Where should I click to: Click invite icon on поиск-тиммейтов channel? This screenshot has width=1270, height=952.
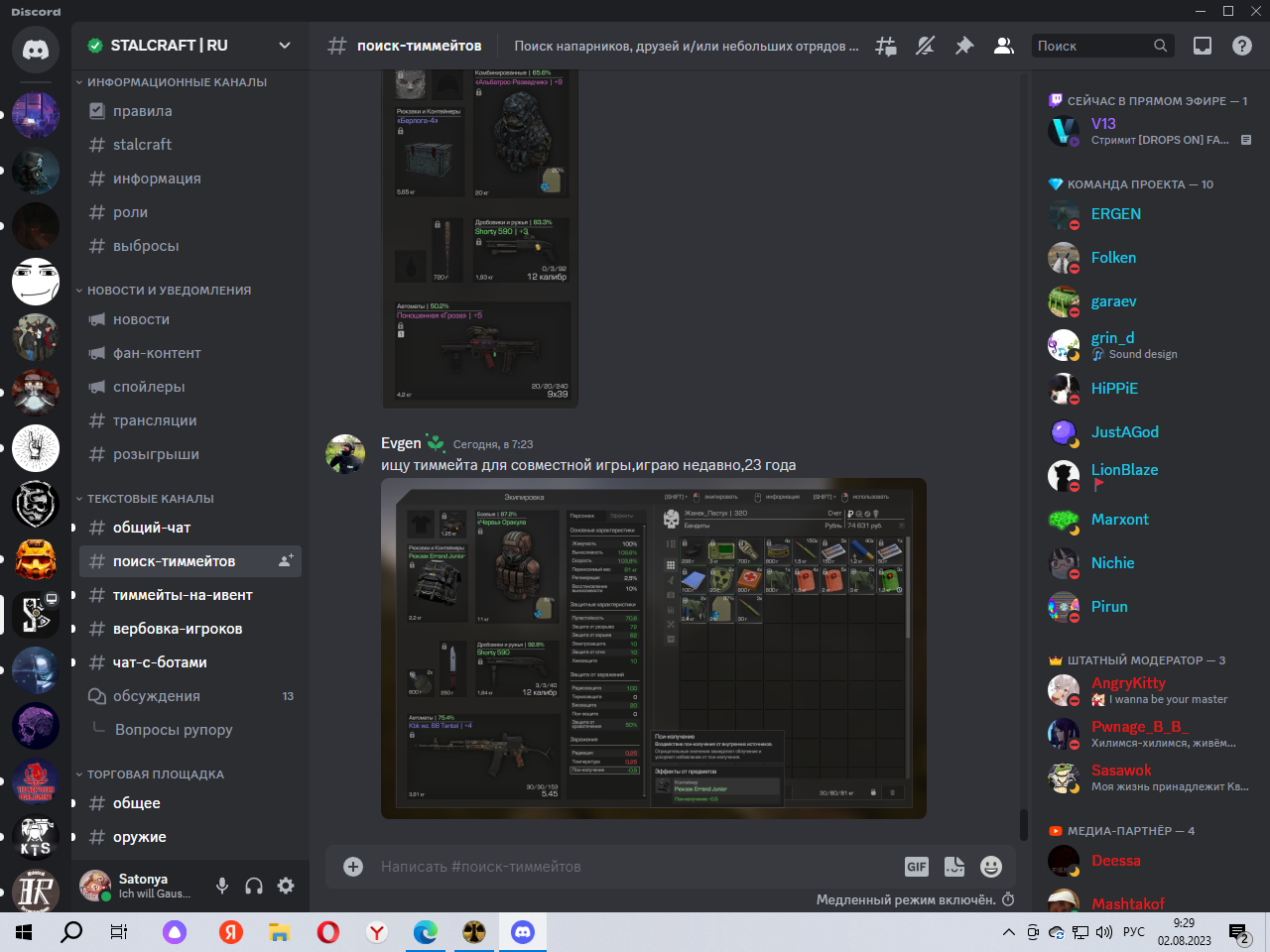pos(286,561)
